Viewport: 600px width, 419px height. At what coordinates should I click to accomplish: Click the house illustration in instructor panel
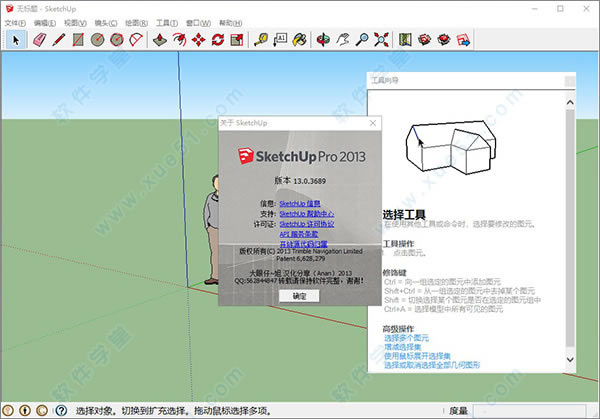451,148
